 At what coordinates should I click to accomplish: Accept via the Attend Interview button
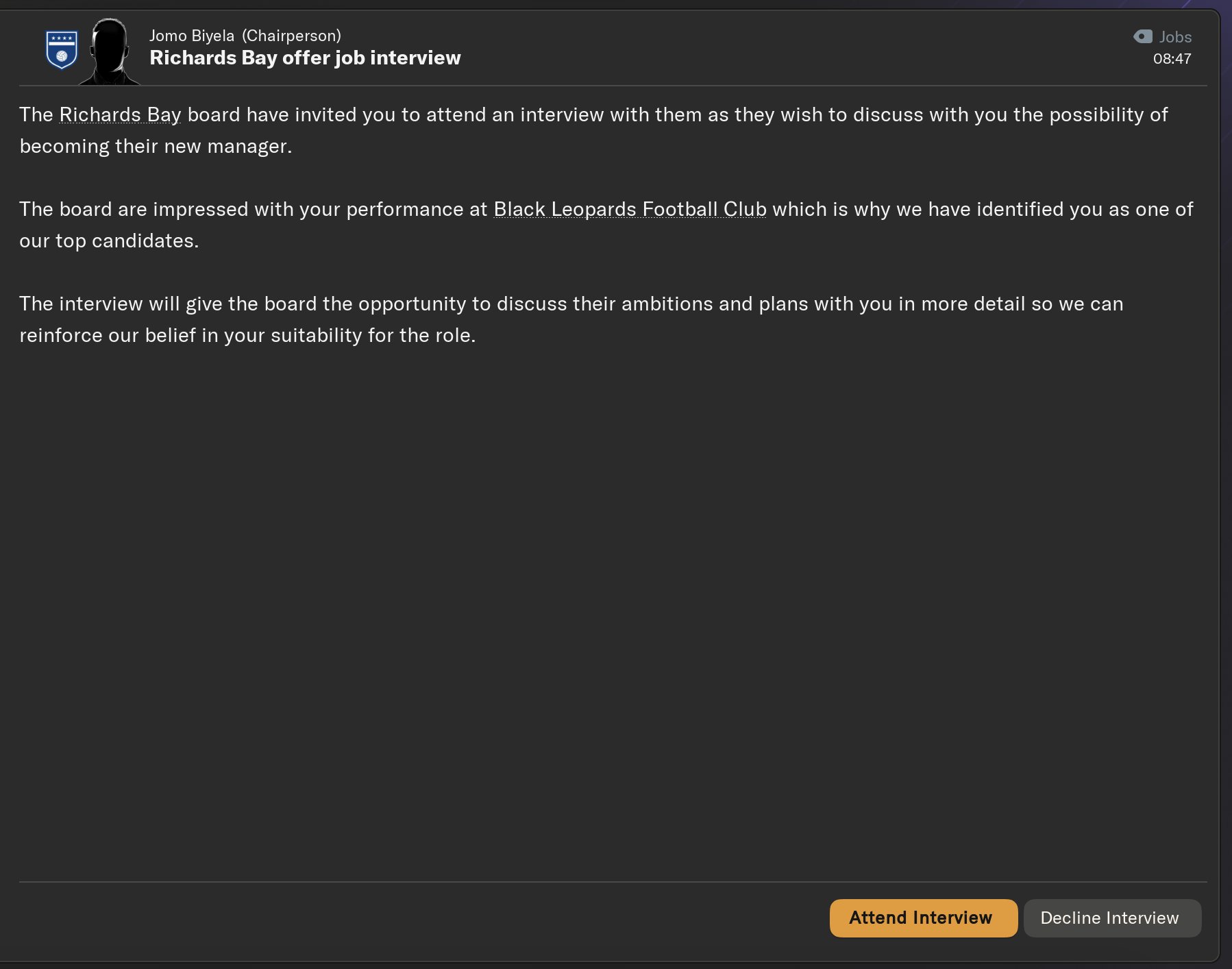[924, 918]
